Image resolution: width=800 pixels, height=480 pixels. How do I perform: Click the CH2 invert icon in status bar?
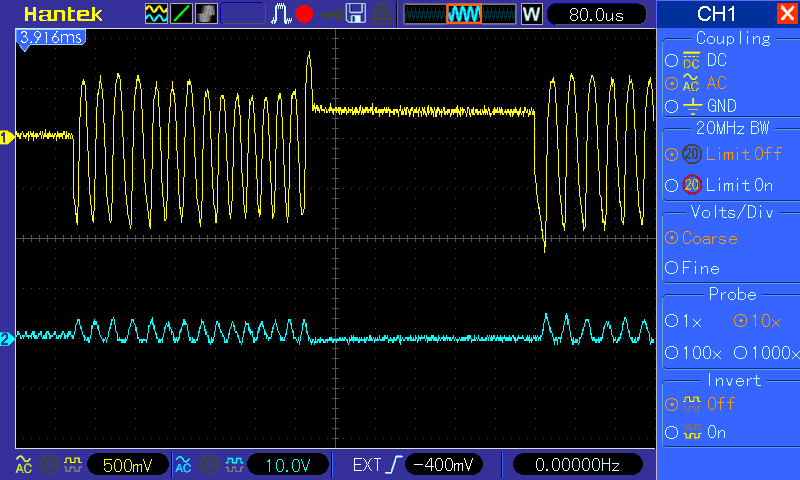pos(234,465)
